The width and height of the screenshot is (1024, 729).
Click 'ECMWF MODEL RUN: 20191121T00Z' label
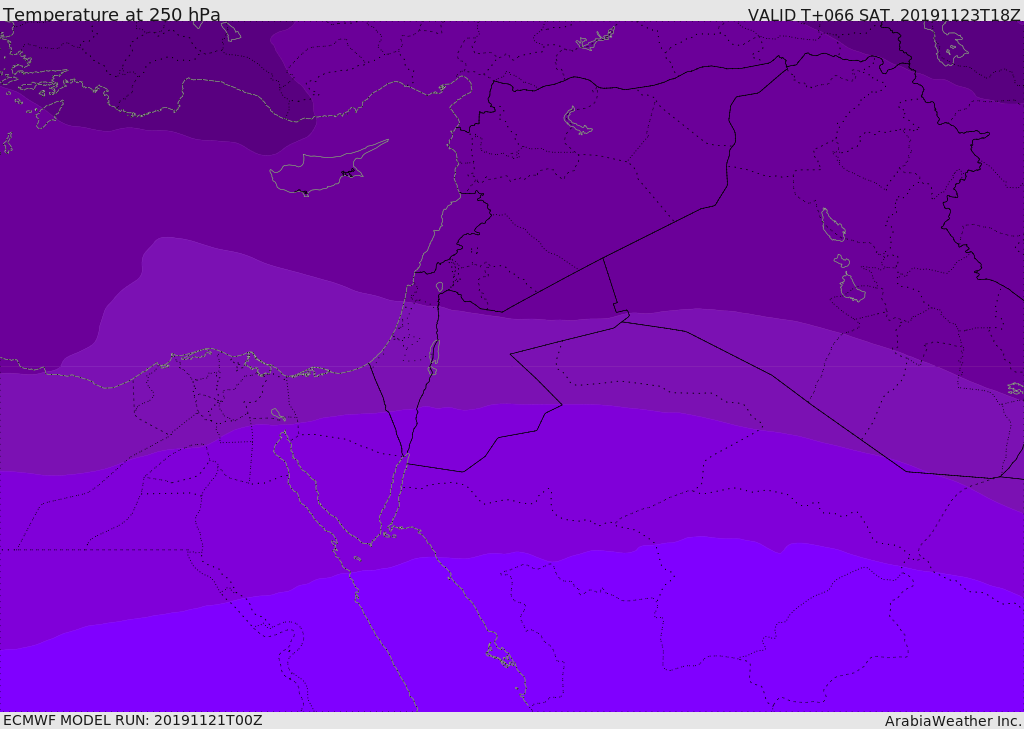(133, 720)
